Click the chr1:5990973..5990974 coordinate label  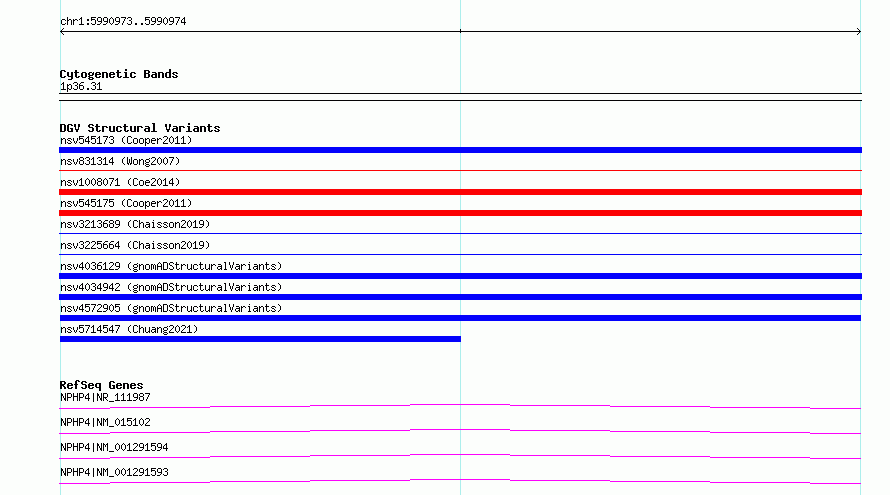click(123, 21)
